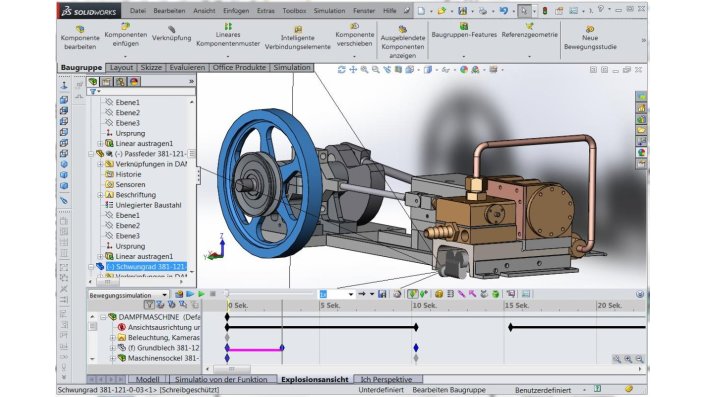
Task: Click Ausgeblendete Komponenten anzeigen
Action: coord(402,42)
